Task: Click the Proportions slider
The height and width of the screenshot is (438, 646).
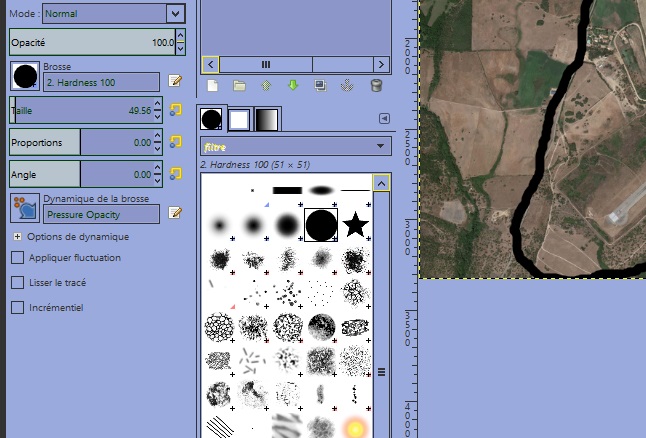Action: (x=81, y=142)
